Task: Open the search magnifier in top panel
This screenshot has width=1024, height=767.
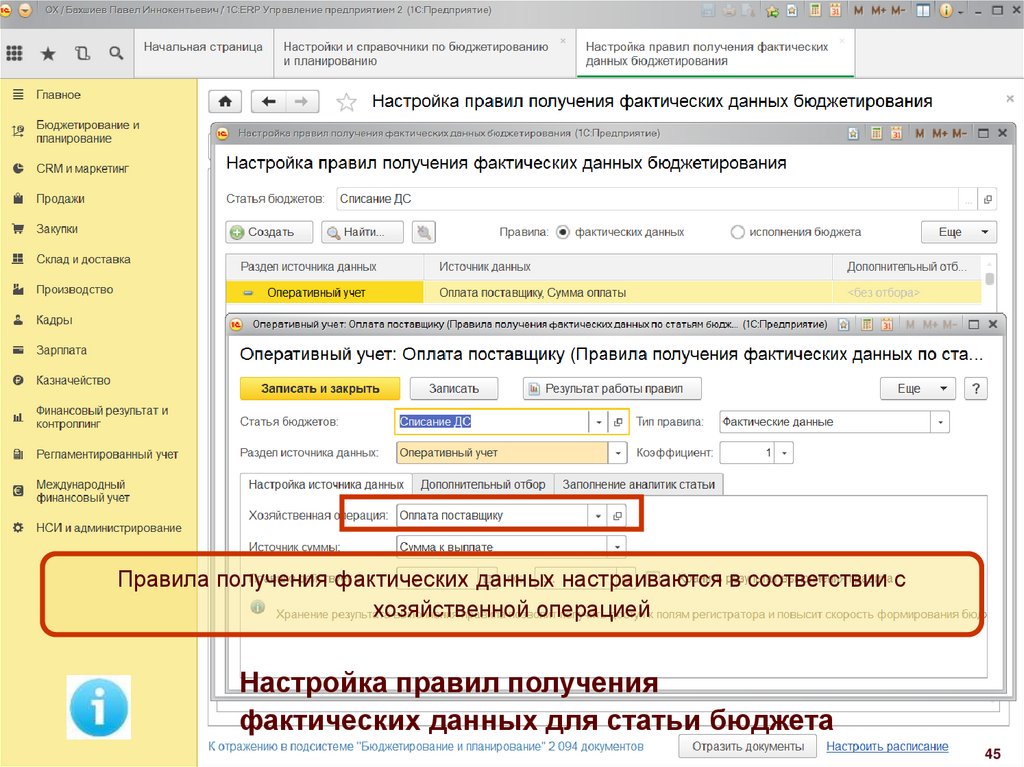Action: [x=116, y=53]
